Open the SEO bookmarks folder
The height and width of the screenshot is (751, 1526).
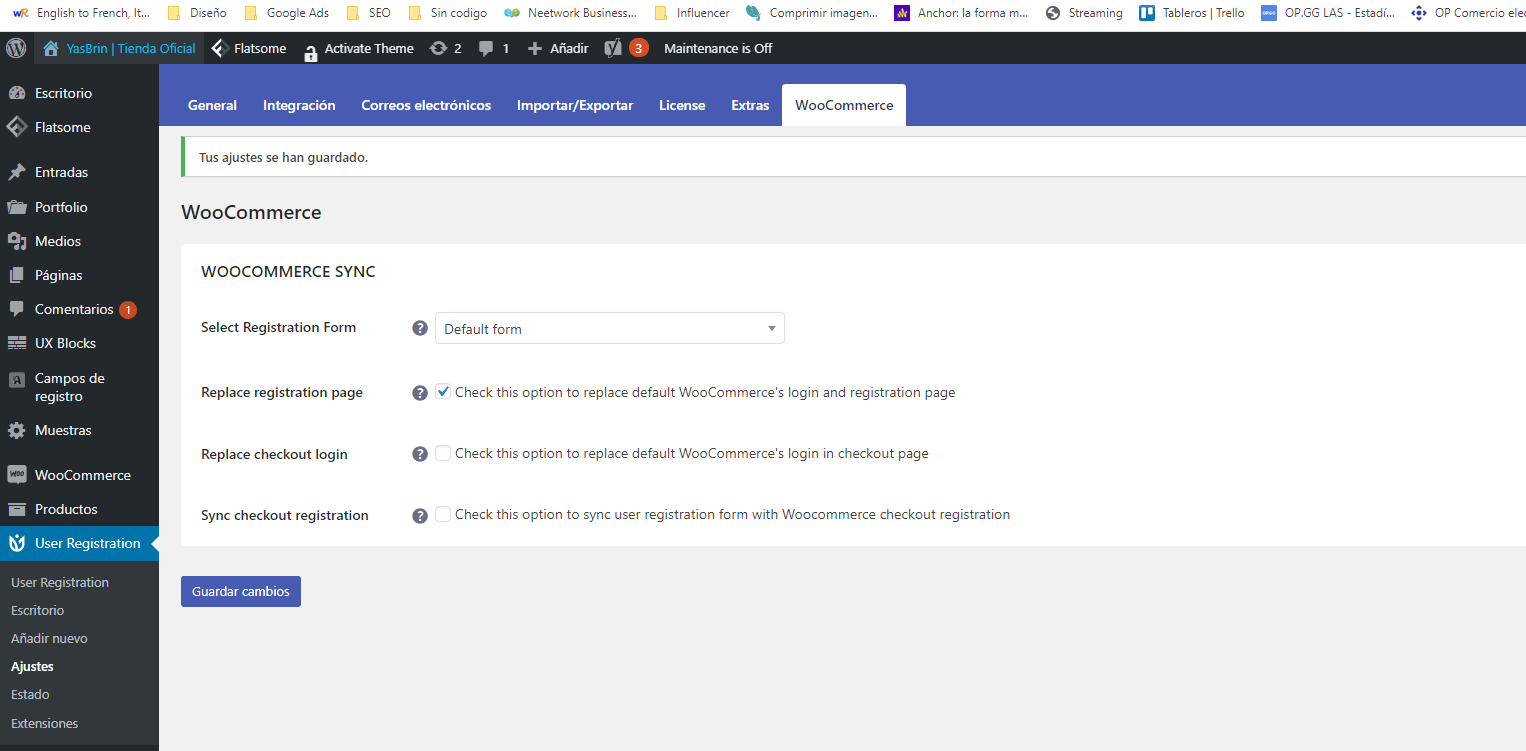pos(368,13)
